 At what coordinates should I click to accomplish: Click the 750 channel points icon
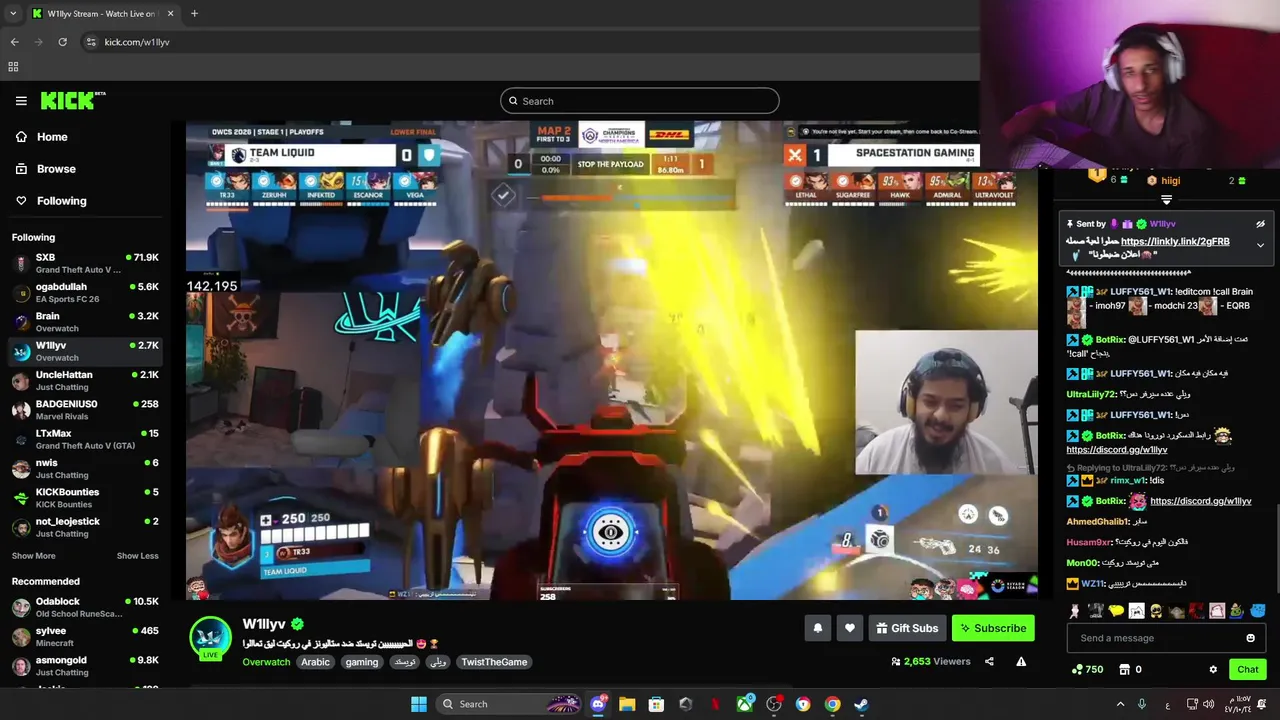click(x=1077, y=670)
